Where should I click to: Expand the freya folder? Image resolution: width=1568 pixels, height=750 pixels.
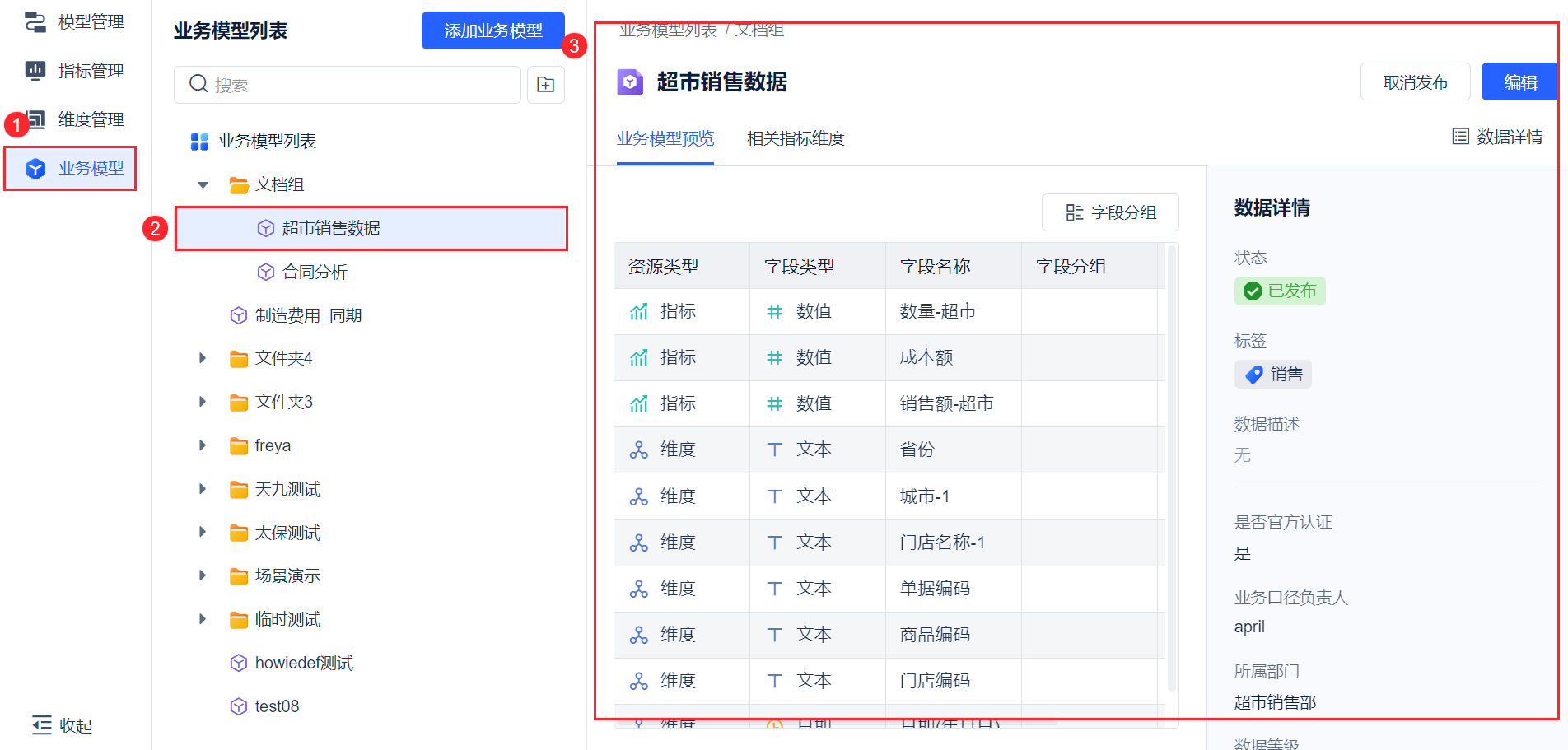coord(203,445)
